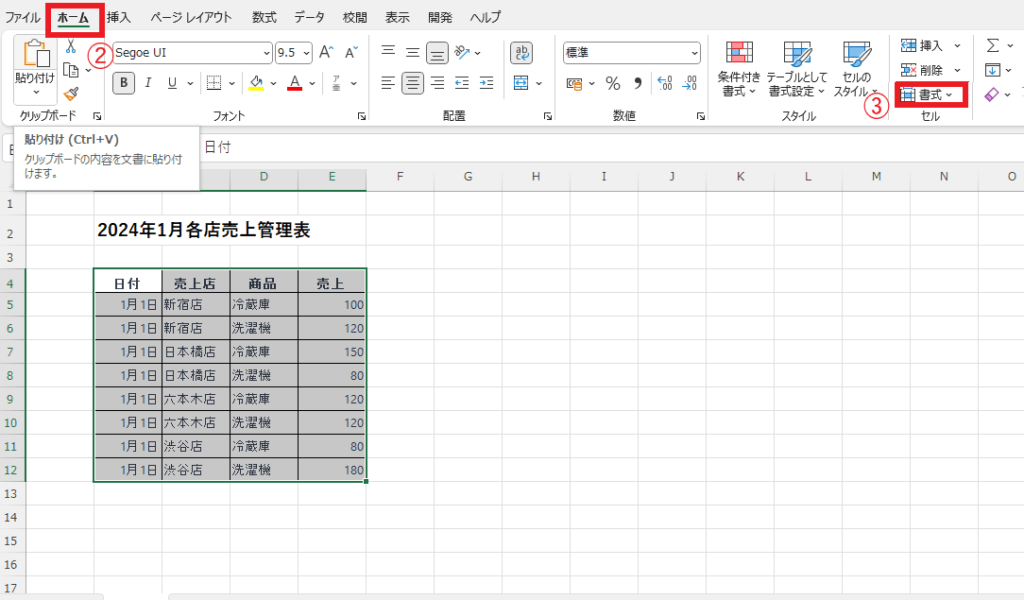1024x600 pixels.
Task: Open テーブルとして書式設定 menu
Action: (x=797, y=69)
